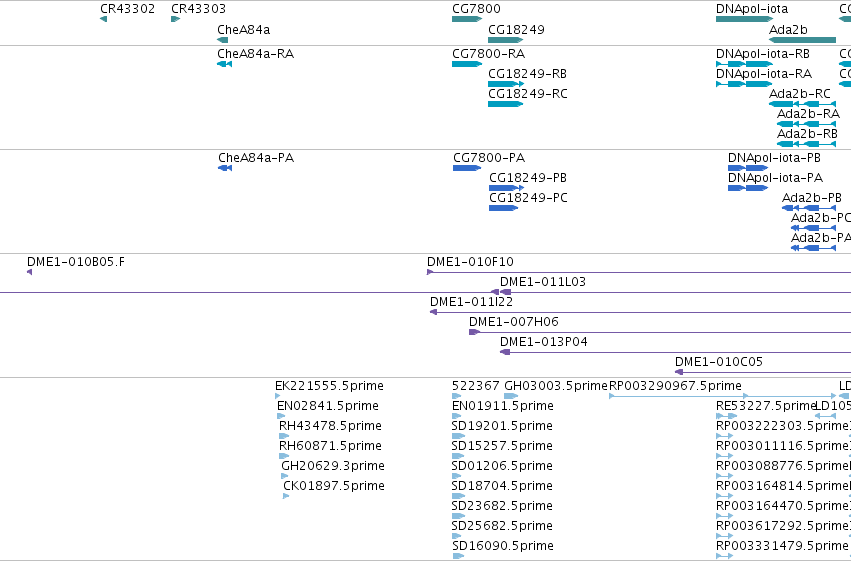This screenshot has height=561, width=851.
Task: Select the SD23682.5prime EST label
Action: pos(503,507)
